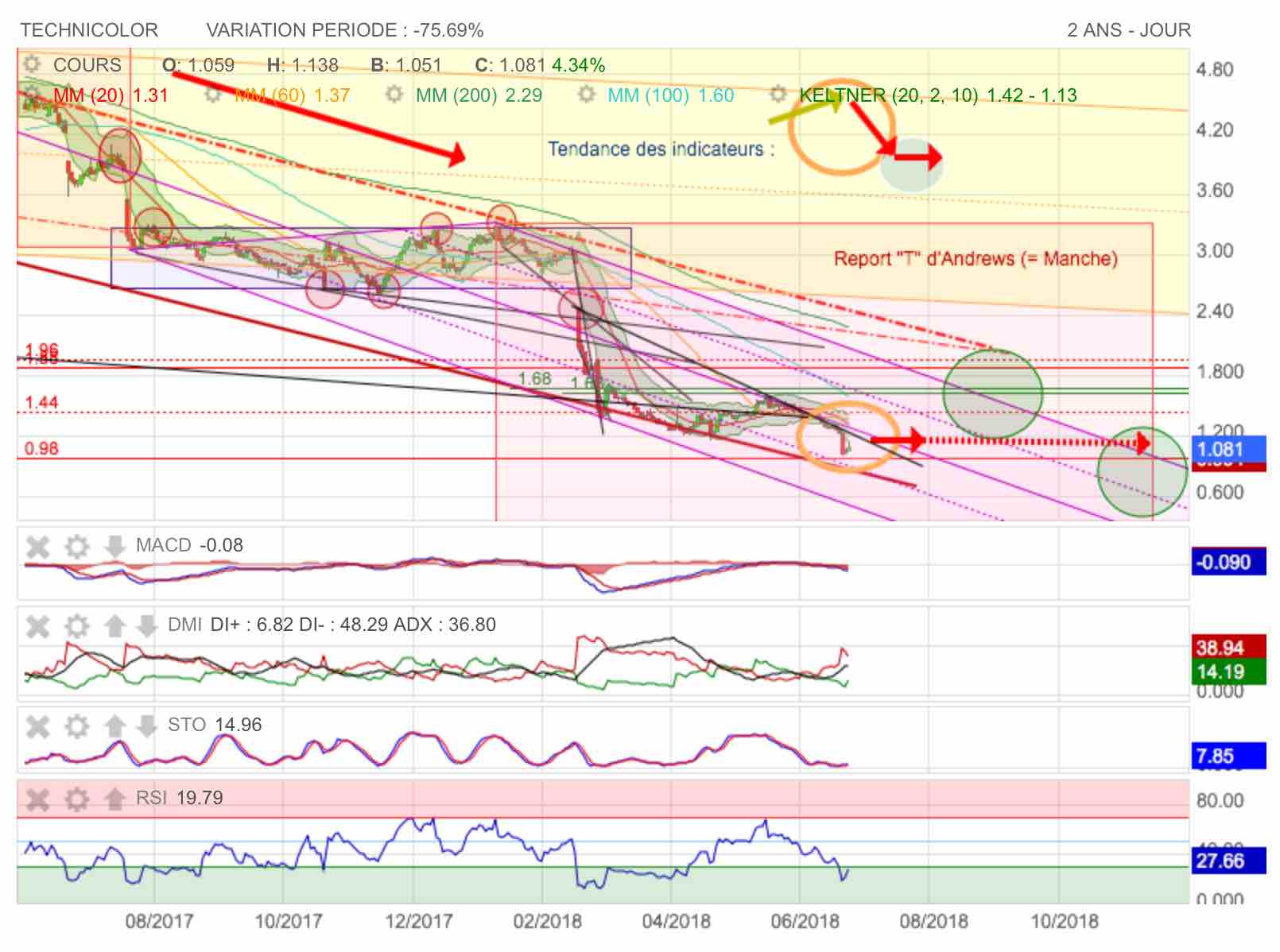Click the RSI value tag 27.66
The image size is (1280, 952).
pos(1228,861)
